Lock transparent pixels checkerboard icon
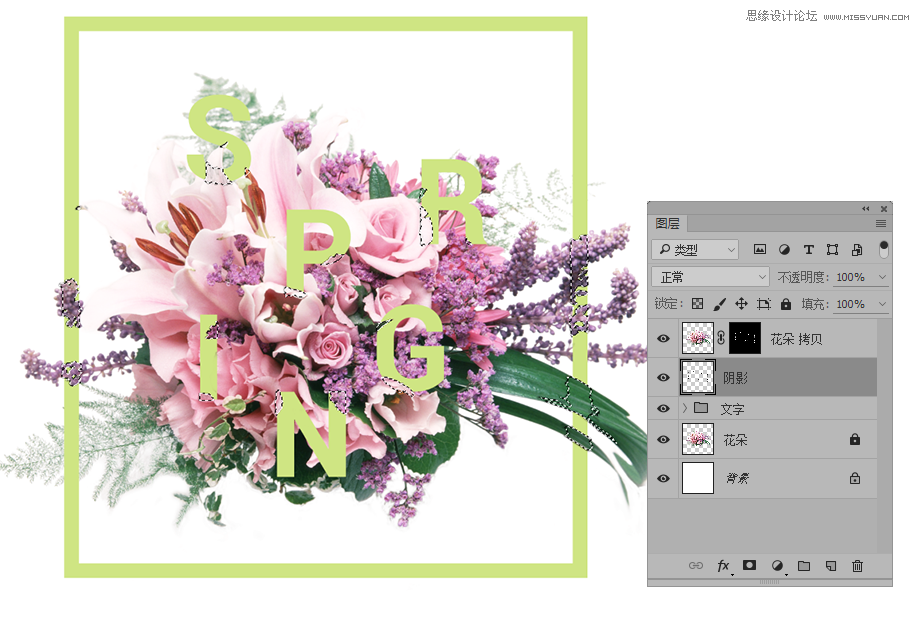The width and height of the screenshot is (920, 620). [x=697, y=304]
